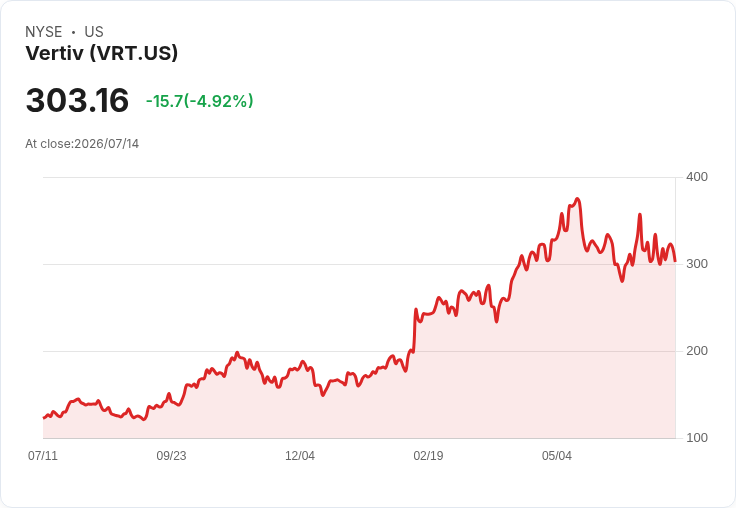Click the 09/23 date axis label
The width and height of the screenshot is (736, 508).
[x=171, y=455]
